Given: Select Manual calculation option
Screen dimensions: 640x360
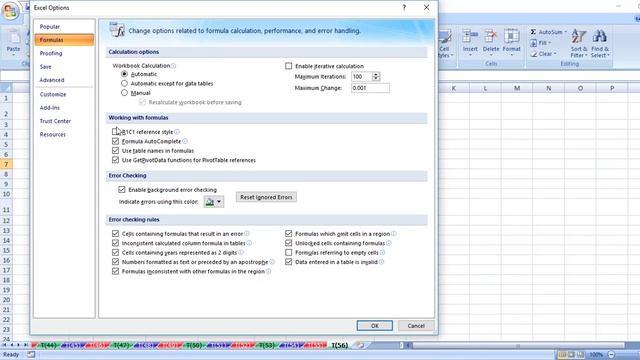Looking at the screenshot, I should (124, 93).
